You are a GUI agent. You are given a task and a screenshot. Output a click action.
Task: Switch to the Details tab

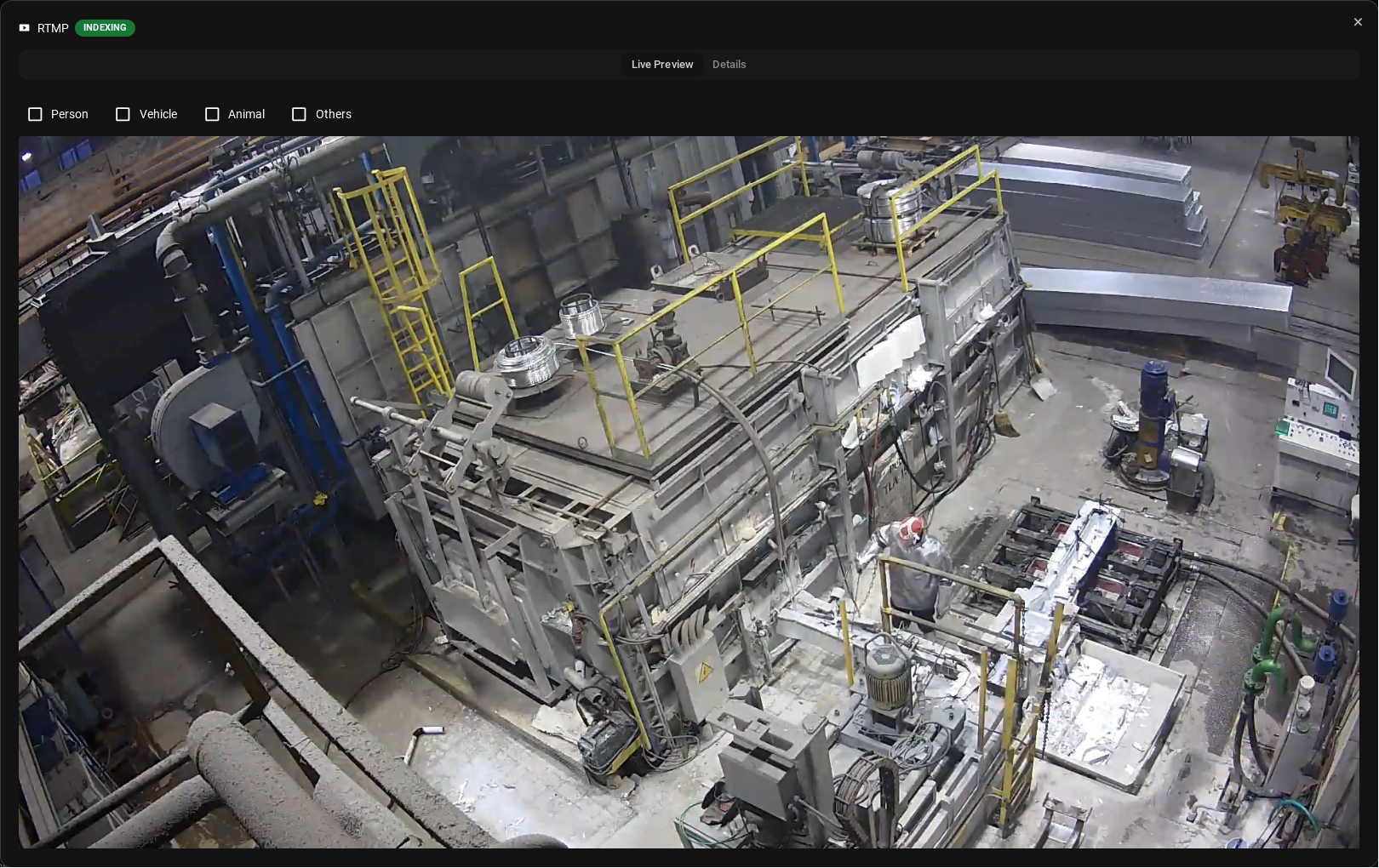click(729, 65)
